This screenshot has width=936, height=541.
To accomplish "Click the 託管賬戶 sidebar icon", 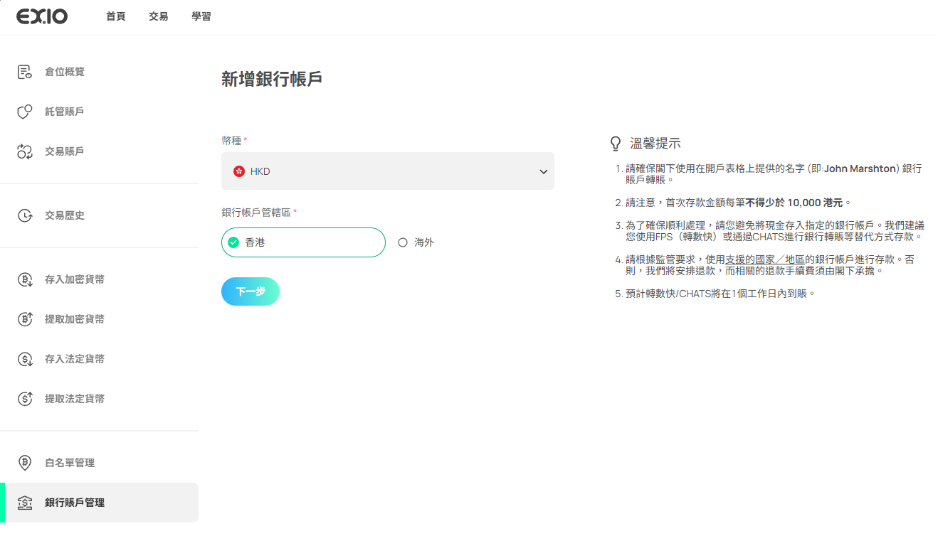I will 25,112.
